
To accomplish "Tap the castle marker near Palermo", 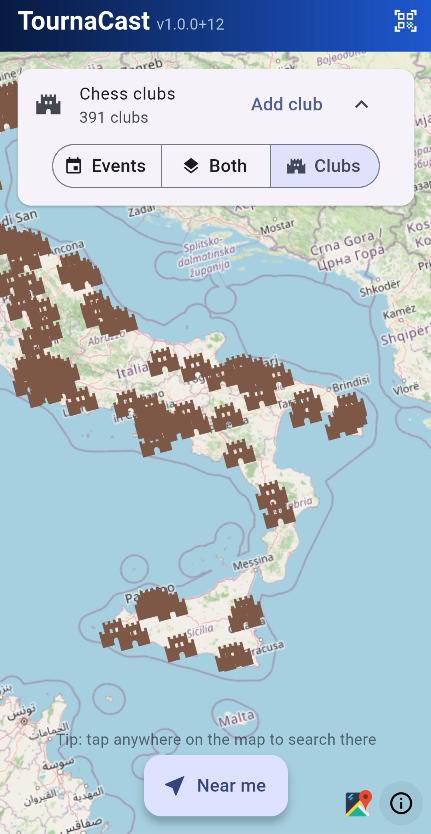I will [161, 604].
